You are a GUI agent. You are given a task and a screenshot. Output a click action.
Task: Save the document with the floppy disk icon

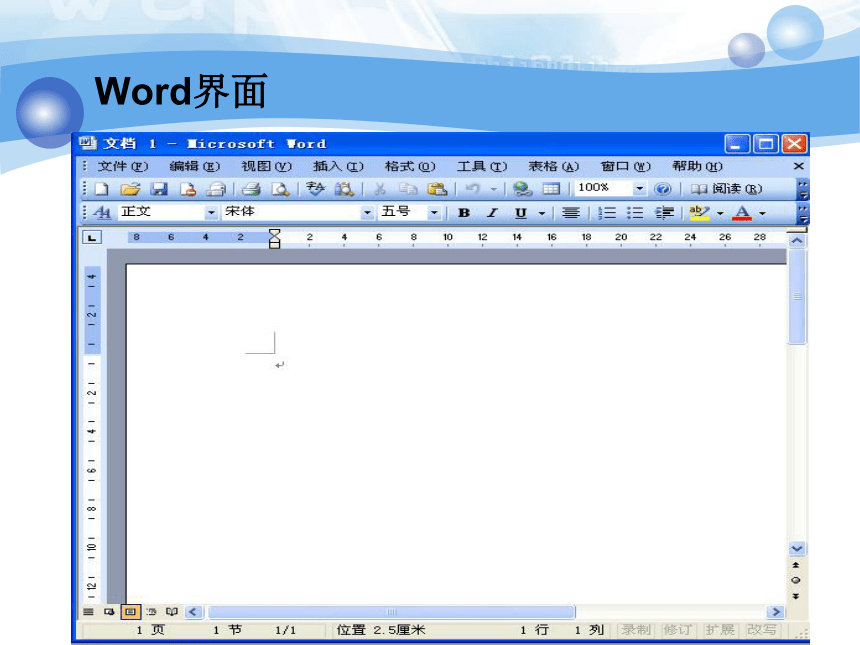click(159, 189)
